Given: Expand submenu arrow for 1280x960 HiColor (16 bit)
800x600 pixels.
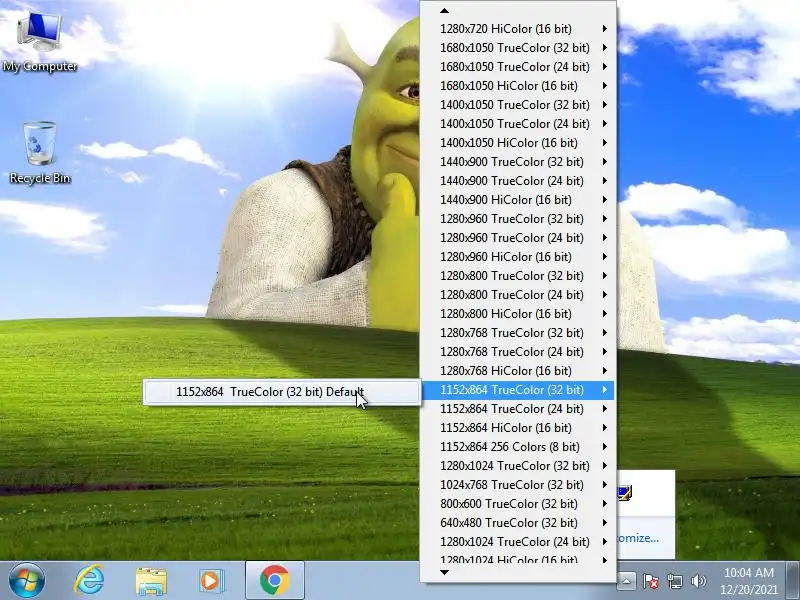Looking at the screenshot, I should point(605,257).
